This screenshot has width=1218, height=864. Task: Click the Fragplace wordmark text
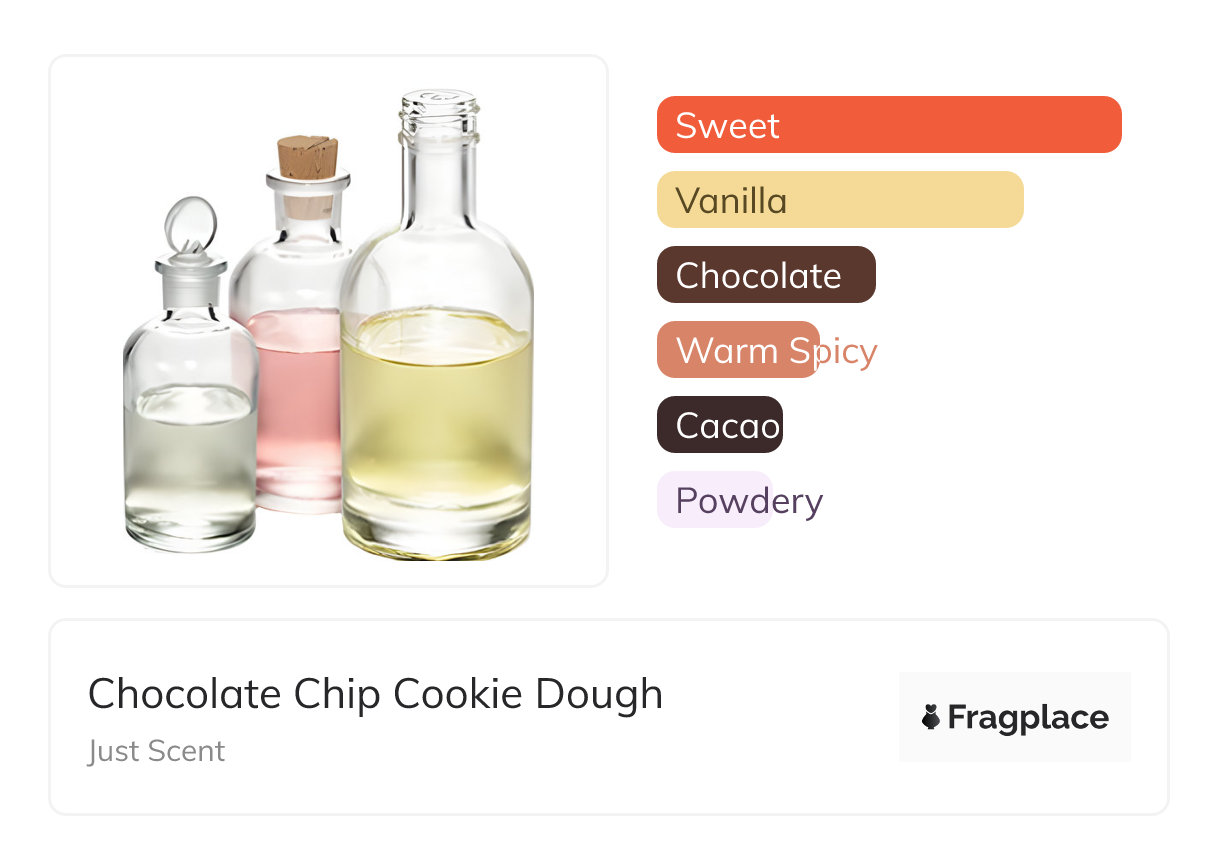(x=1028, y=717)
